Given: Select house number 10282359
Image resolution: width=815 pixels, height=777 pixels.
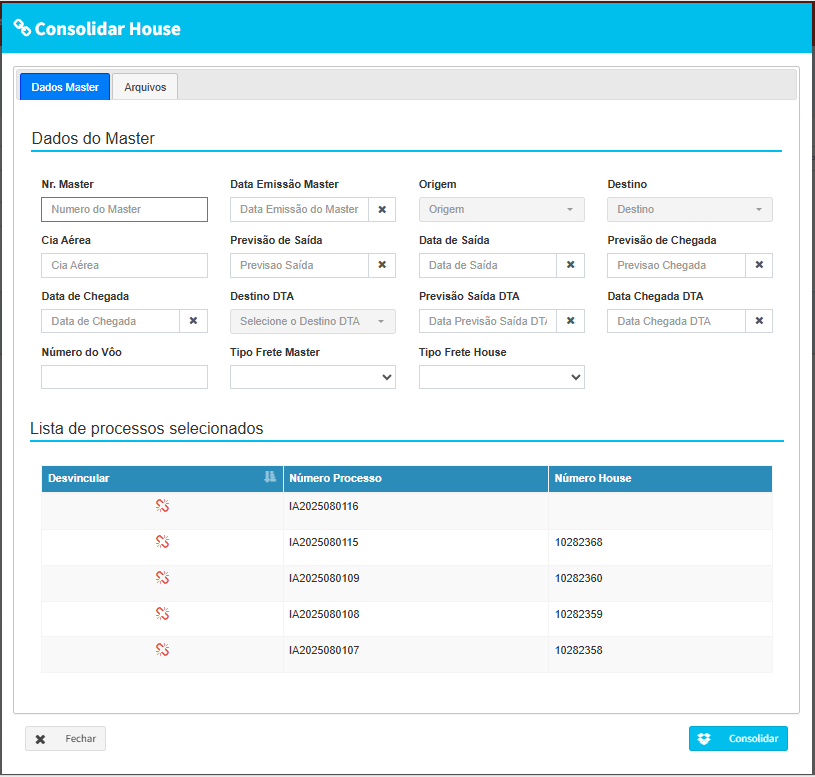Looking at the screenshot, I should pyautogui.click(x=579, y=614).
